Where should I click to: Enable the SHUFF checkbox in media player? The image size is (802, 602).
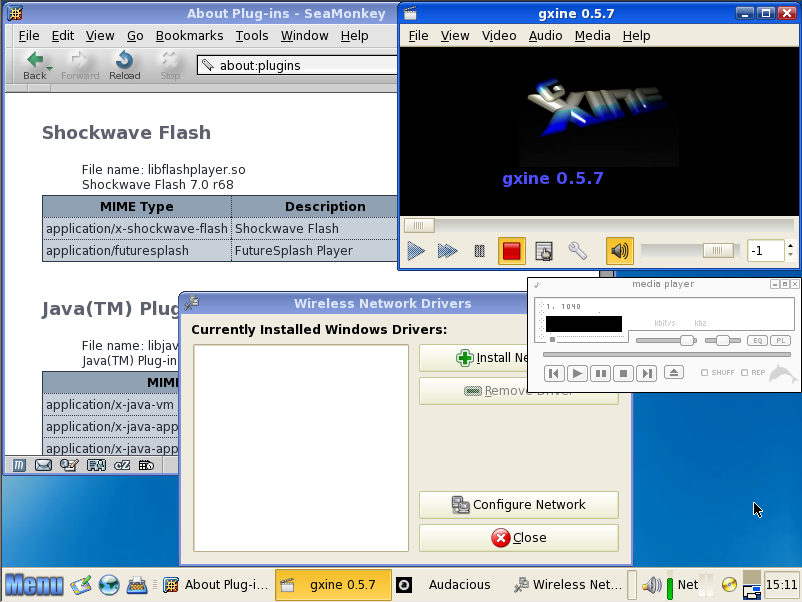pos(704,373)
